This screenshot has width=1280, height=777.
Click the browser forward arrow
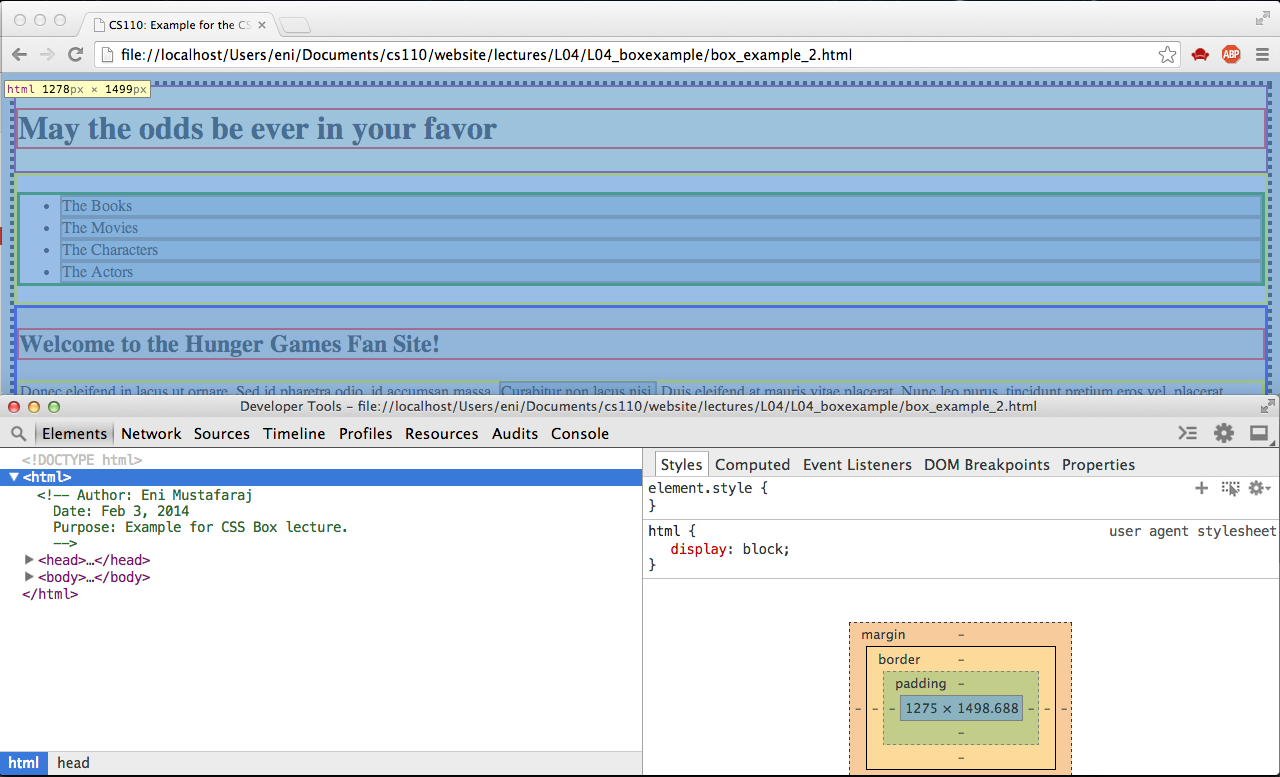click(x=47, y=55)
